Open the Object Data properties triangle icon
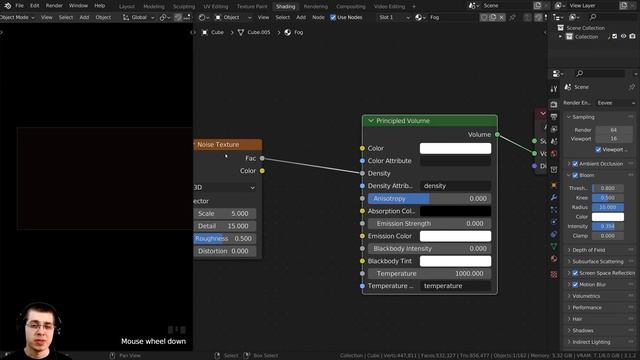The width and height of the screenshot is (640, 360). click(x=554, y=246)
